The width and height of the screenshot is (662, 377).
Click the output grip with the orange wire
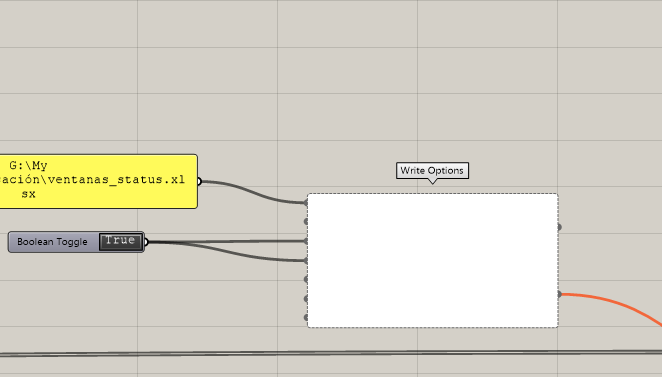559,294
